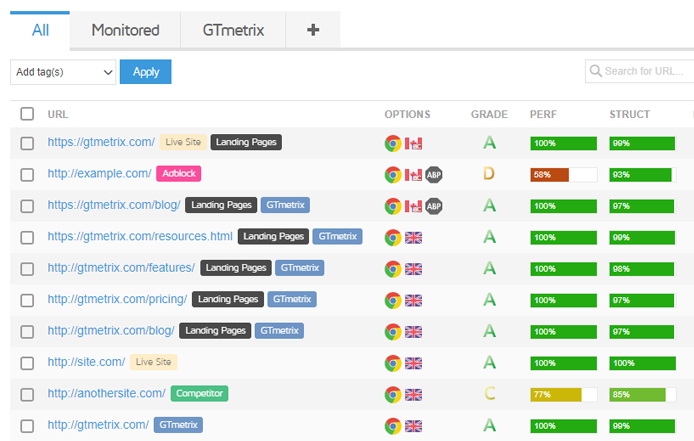Click UK flag icon in site.com row
This screenshot has width=694, height=441.
(413, 364)
